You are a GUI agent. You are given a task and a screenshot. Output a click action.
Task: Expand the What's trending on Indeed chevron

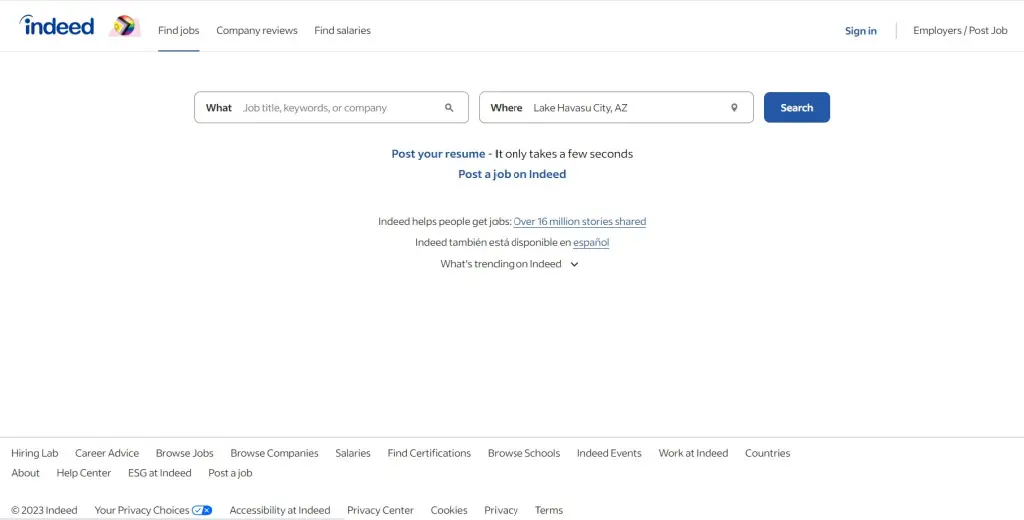point(575,265)
